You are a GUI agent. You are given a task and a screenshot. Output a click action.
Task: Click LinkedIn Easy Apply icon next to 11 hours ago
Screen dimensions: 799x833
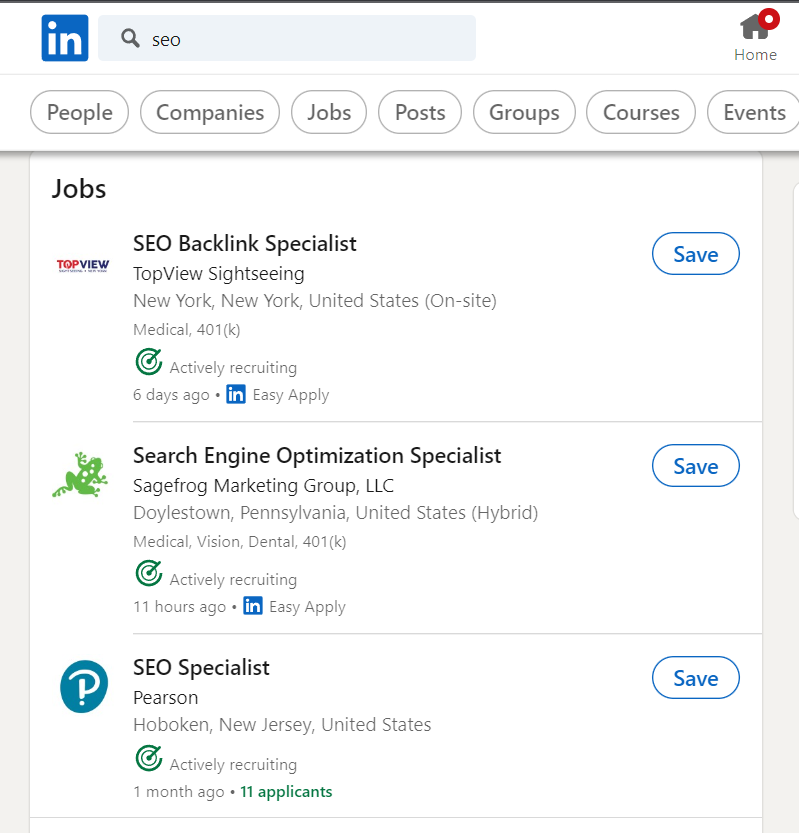pyautogui.click(x=253, y=606)
